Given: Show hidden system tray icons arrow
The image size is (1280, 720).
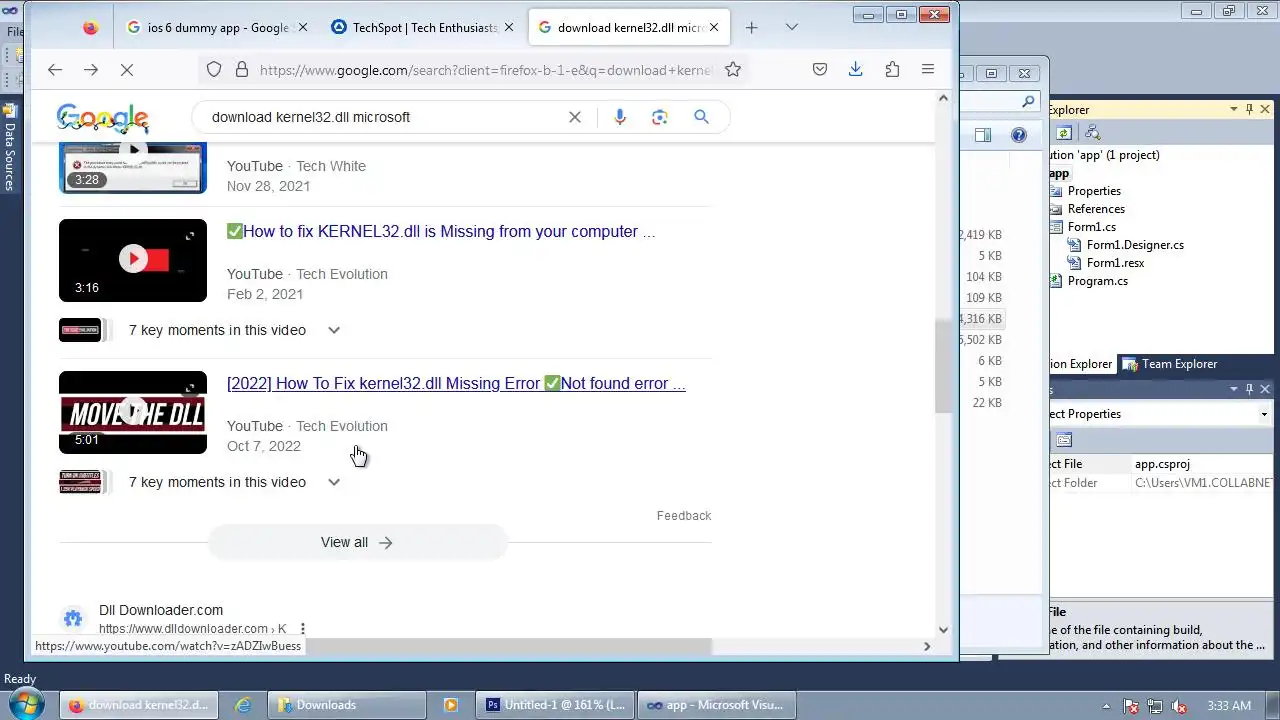Looking at the screenshot, I should pyautogui.click(x=1107, y=706).
